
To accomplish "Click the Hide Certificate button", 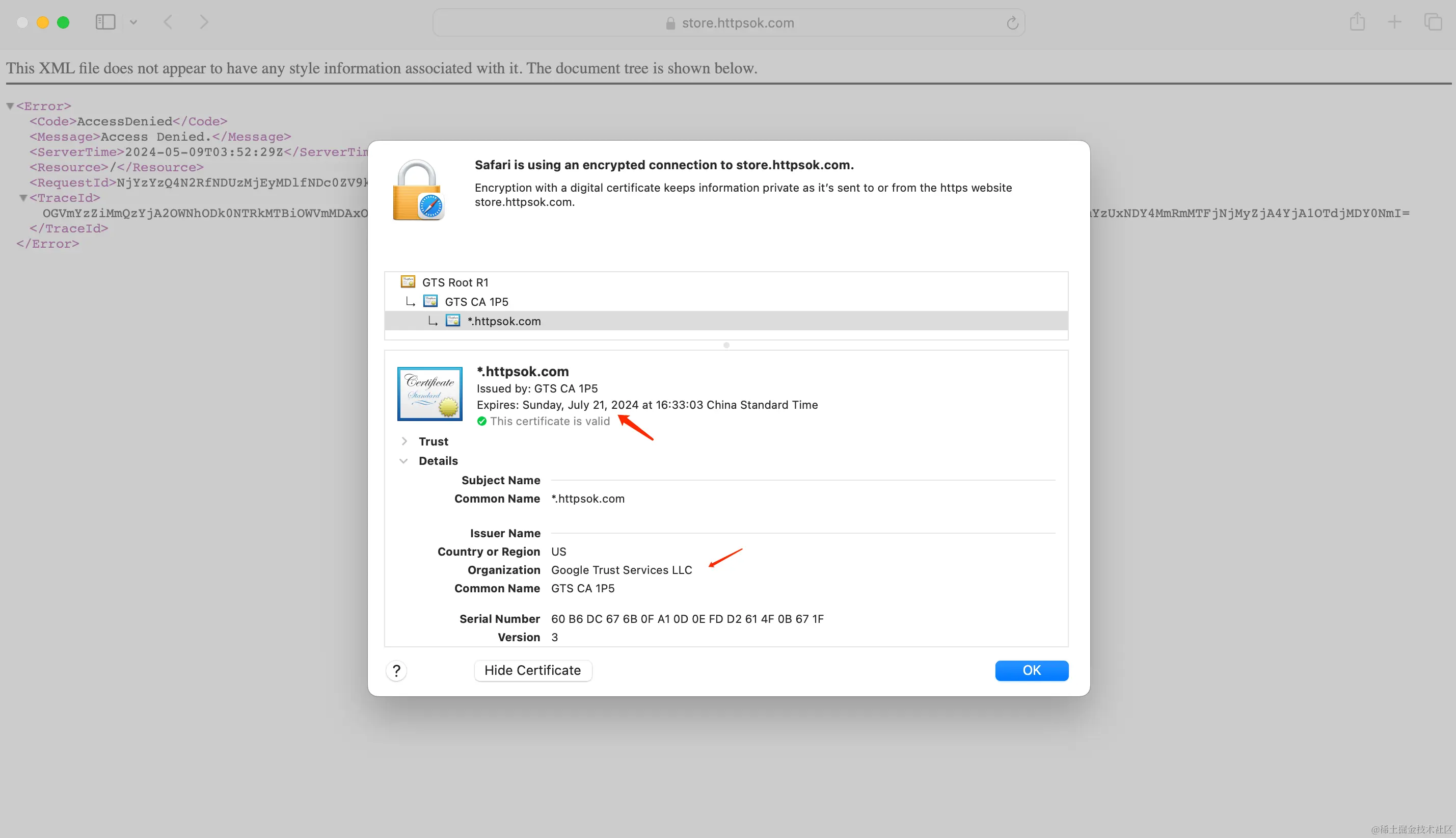I will (x=532, y=670).
